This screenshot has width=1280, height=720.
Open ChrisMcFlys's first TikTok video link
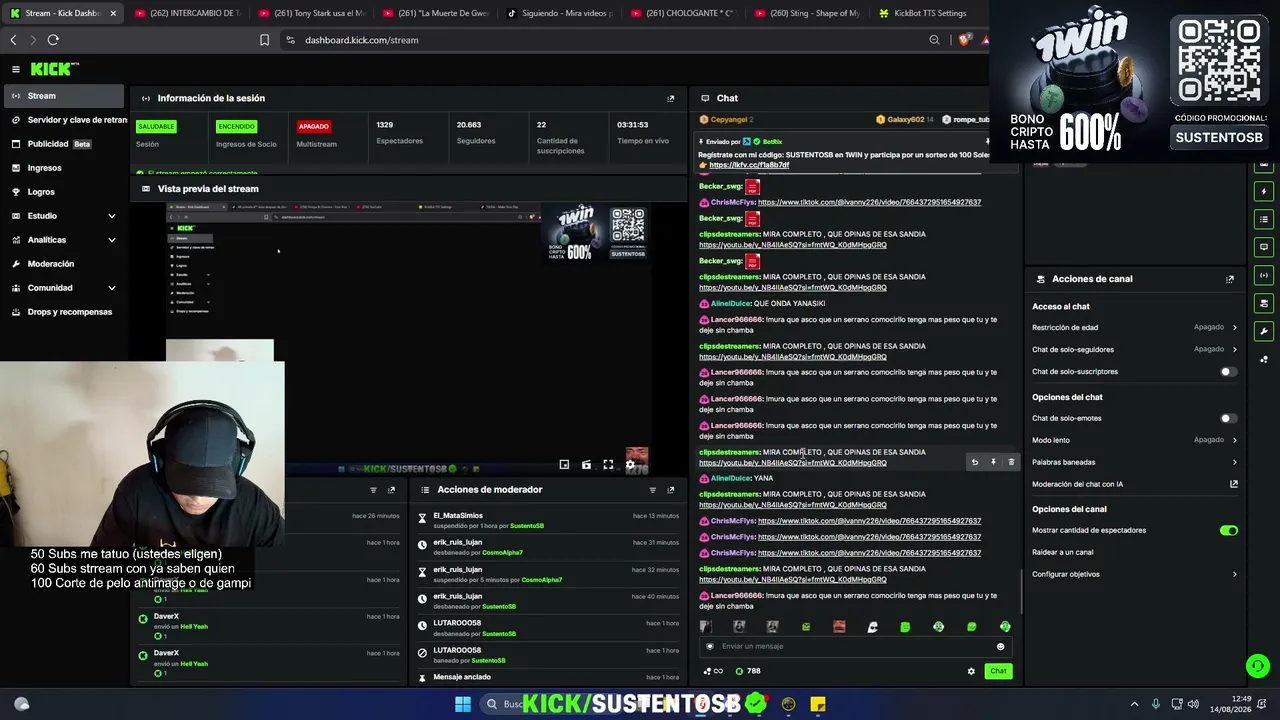coord(869,202)
